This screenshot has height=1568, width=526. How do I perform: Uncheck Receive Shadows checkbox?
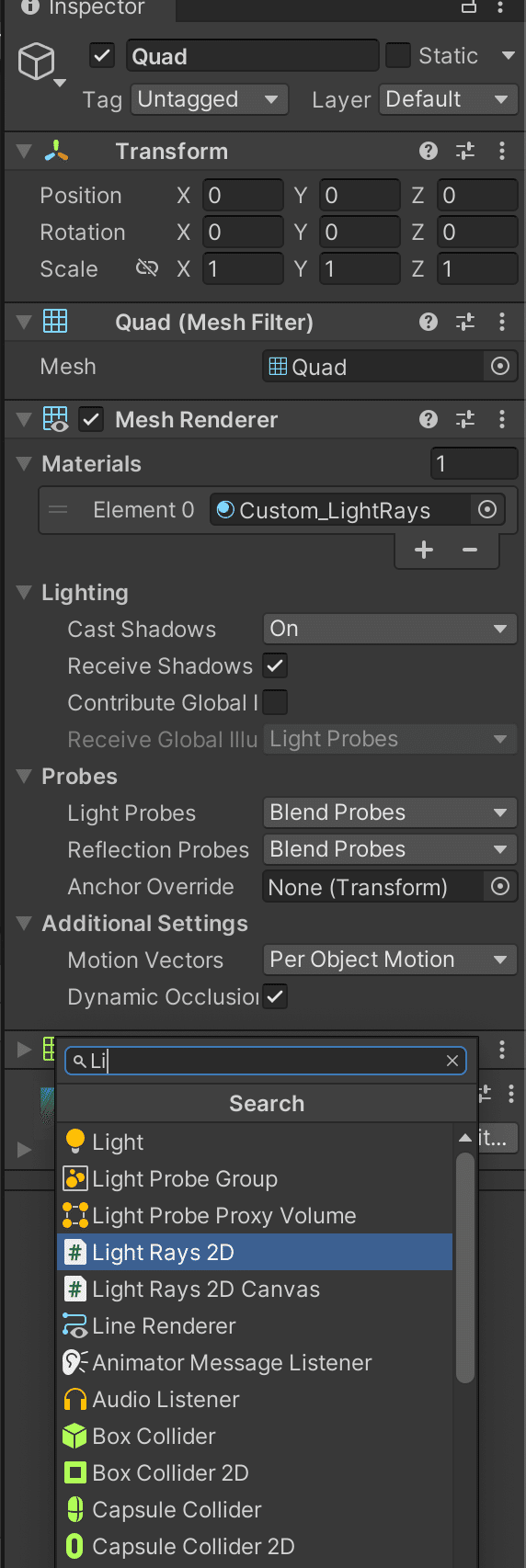275,665
